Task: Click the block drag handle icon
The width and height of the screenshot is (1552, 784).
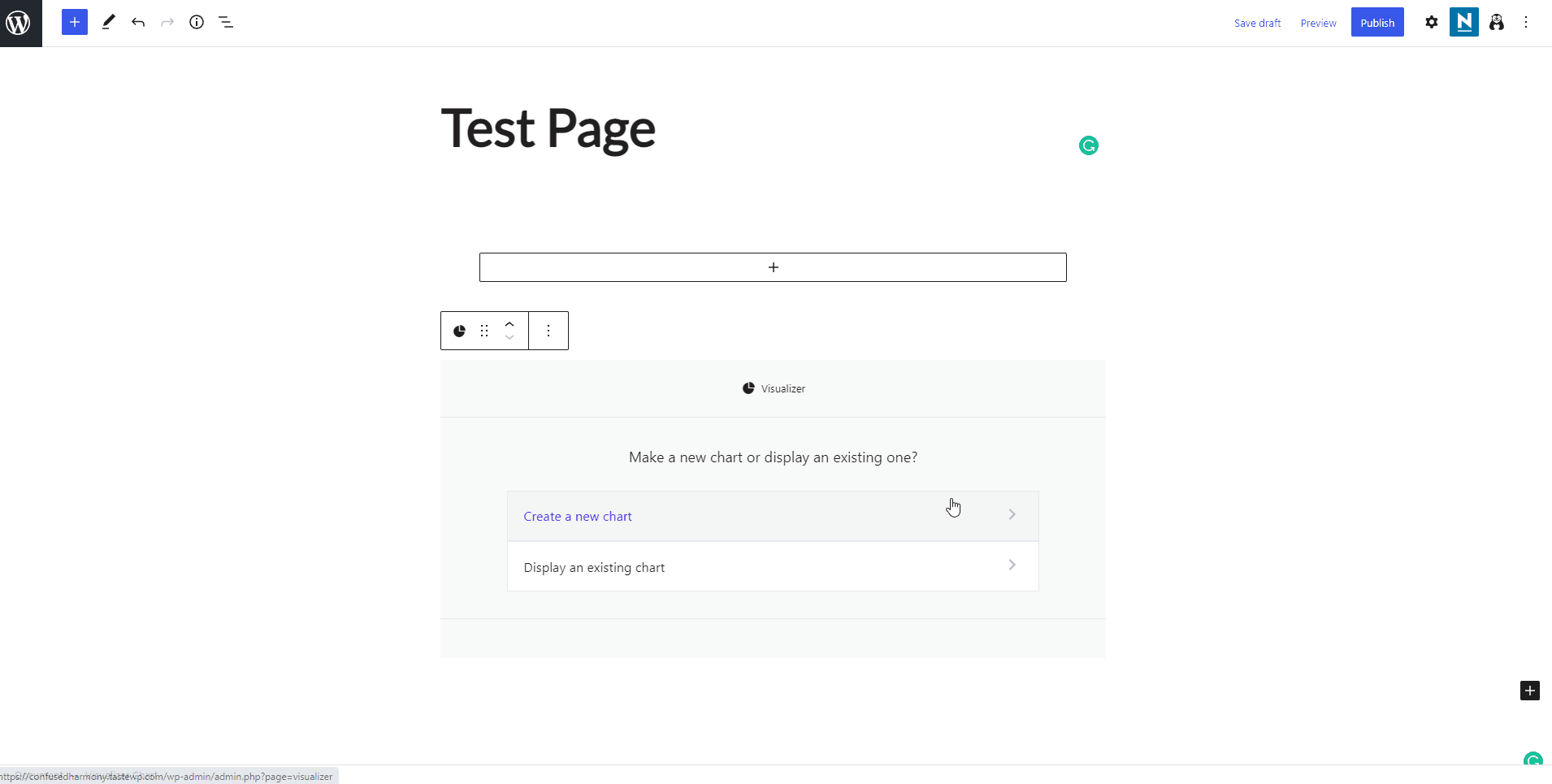Action: [x=484, y=331]
